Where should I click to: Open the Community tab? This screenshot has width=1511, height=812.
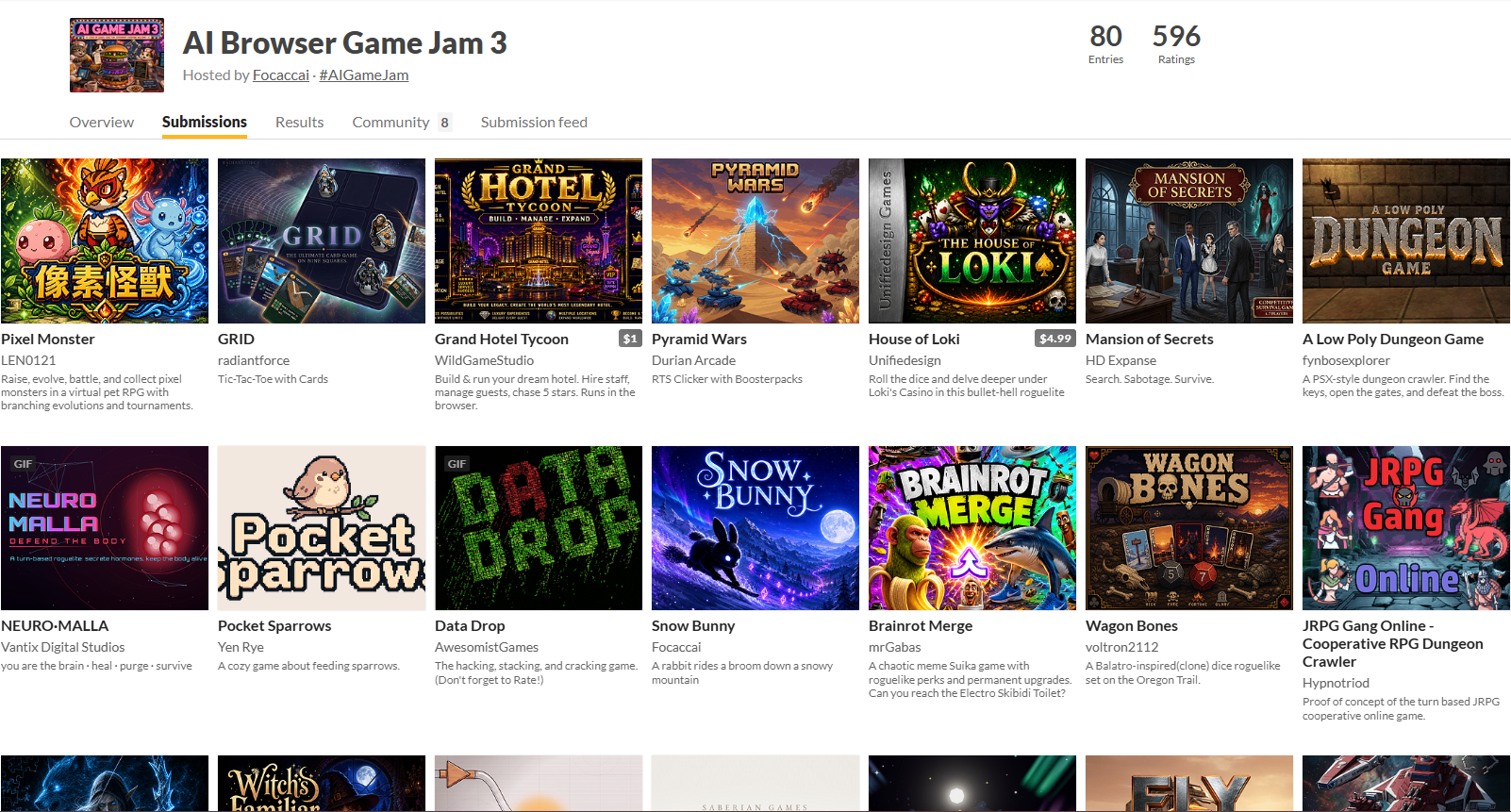coord(402,123)
